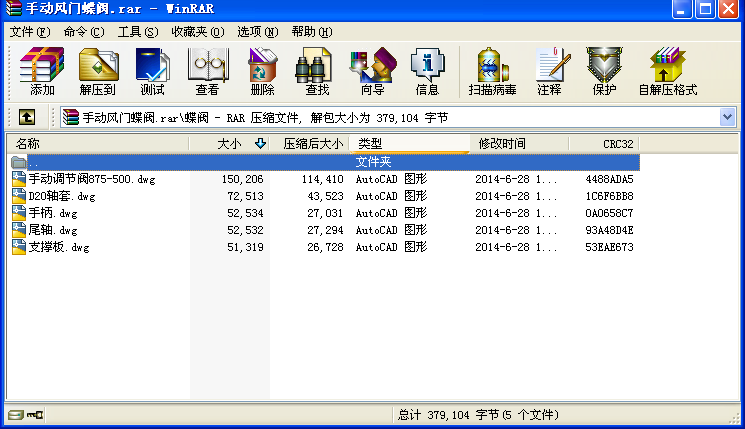Show archive Info (信息) icon
The width and height of the screenshot is (745, 429).
click(427, 70)
